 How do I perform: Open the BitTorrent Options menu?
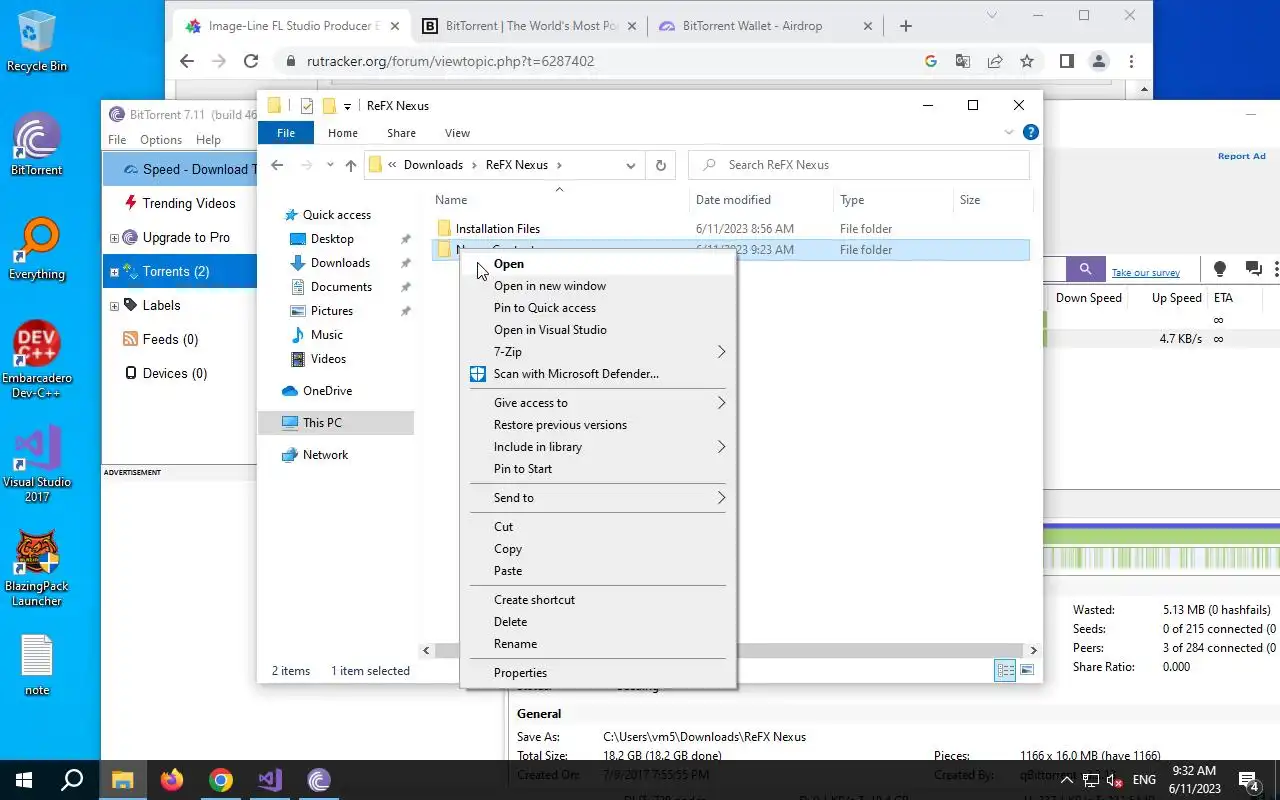tap(161, 140)
